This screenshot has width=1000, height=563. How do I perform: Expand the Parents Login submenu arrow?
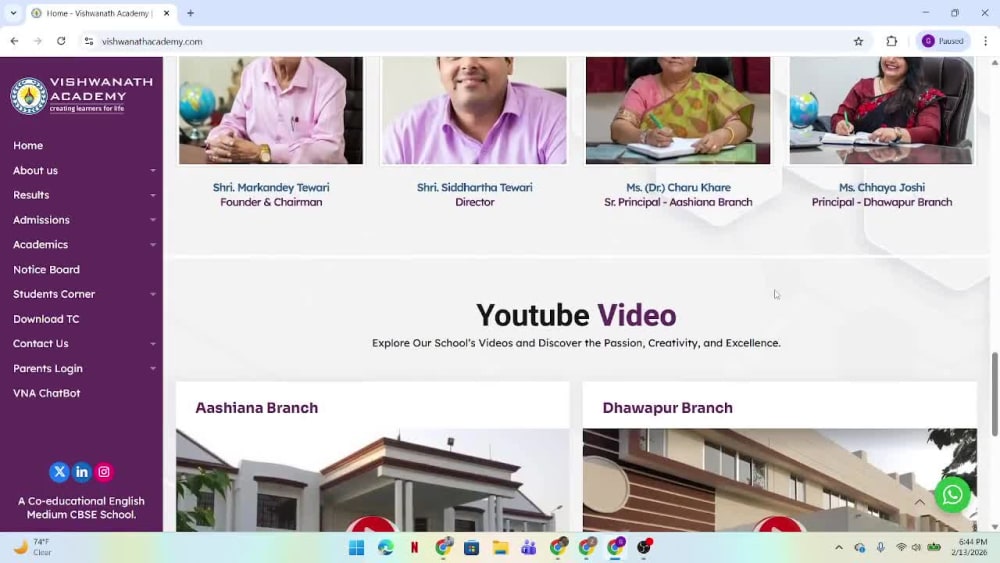click(153, 369)
